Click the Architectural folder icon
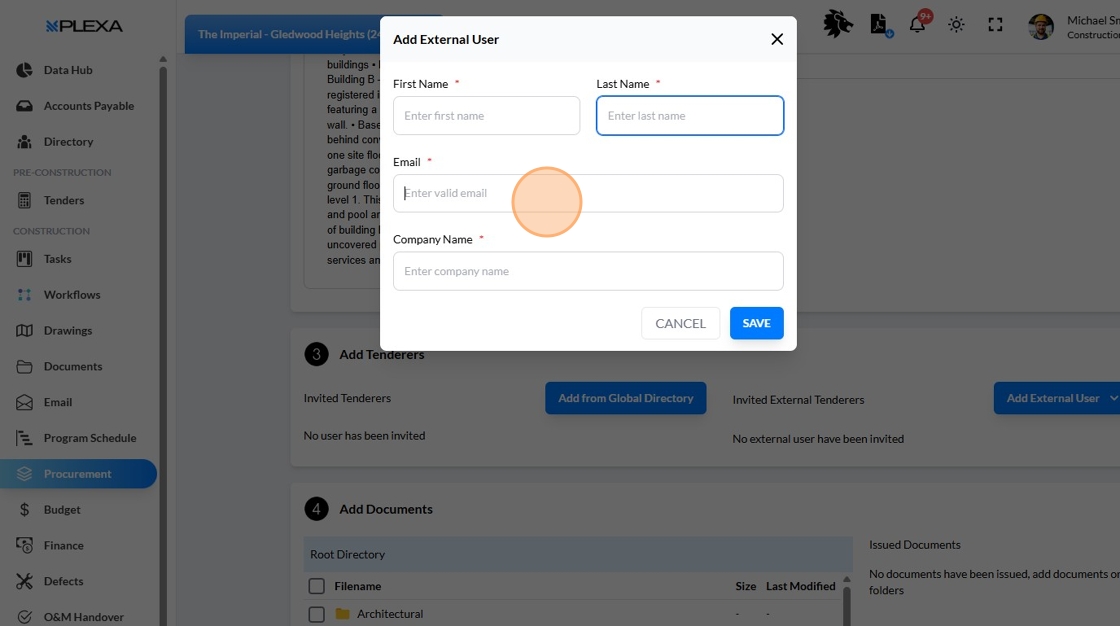The height and width of the screenshot is (626, 1120). click(342, 614)
